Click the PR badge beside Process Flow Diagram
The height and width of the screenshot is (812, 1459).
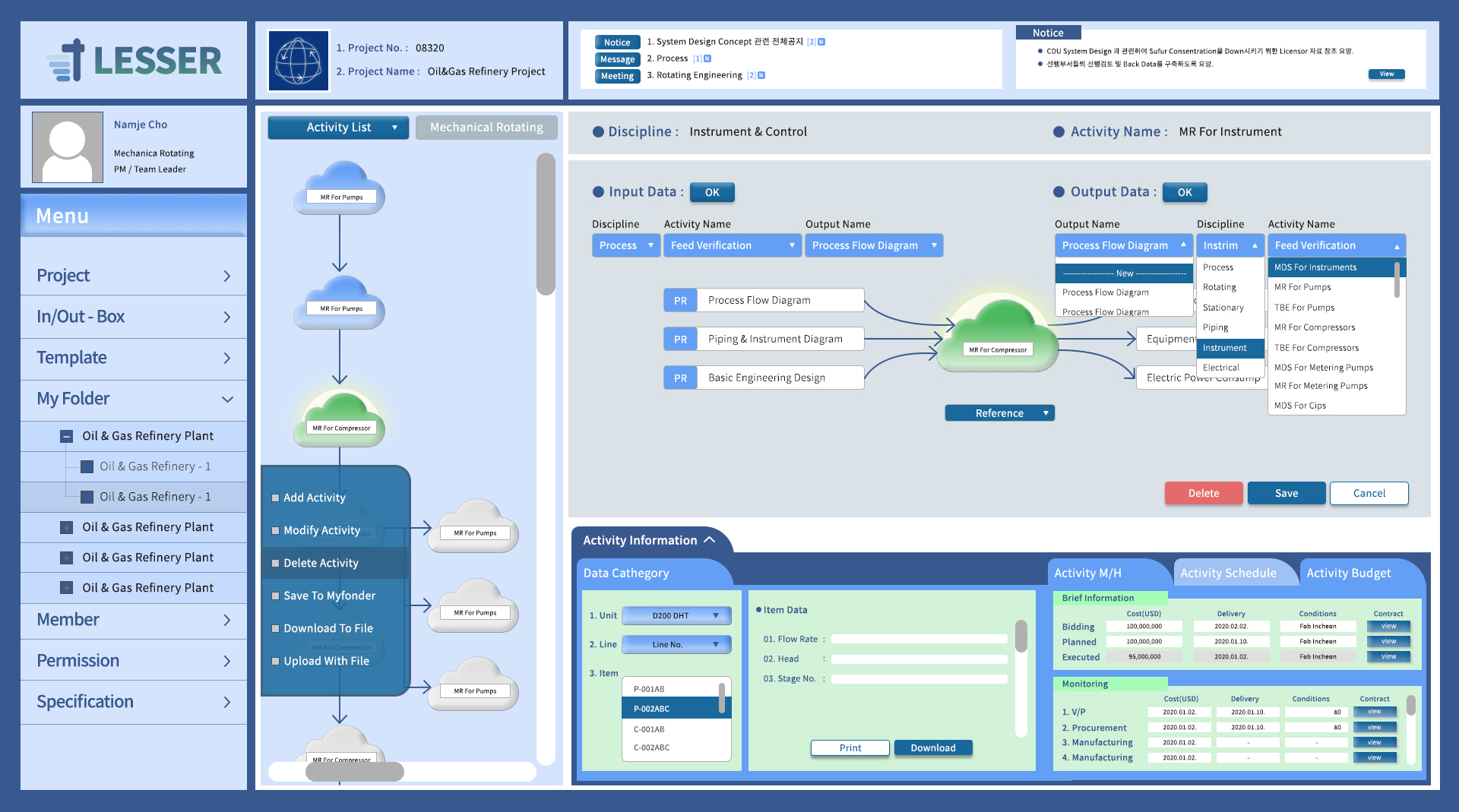coord(680,301)
